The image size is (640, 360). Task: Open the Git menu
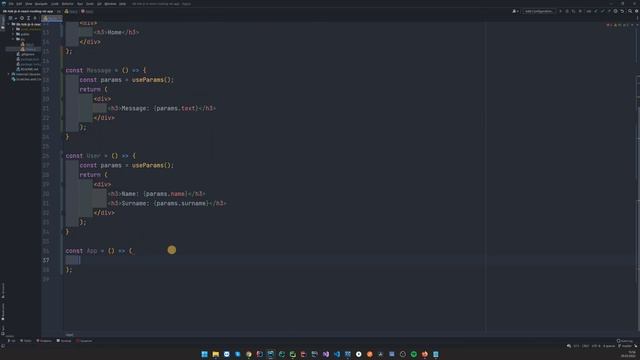click(x=99, y=4)
